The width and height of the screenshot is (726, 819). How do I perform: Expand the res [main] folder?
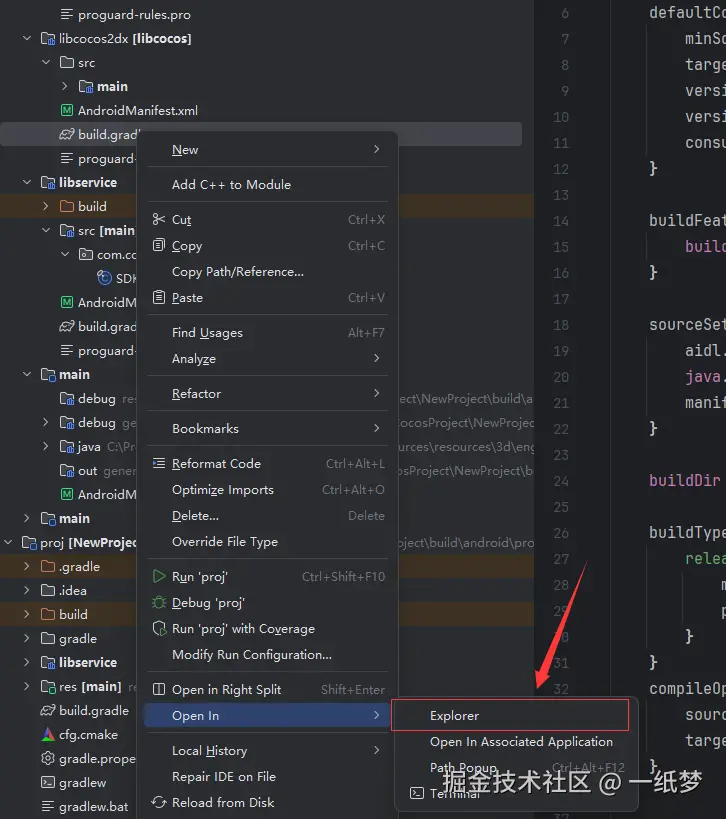click(x=27, y=686)
